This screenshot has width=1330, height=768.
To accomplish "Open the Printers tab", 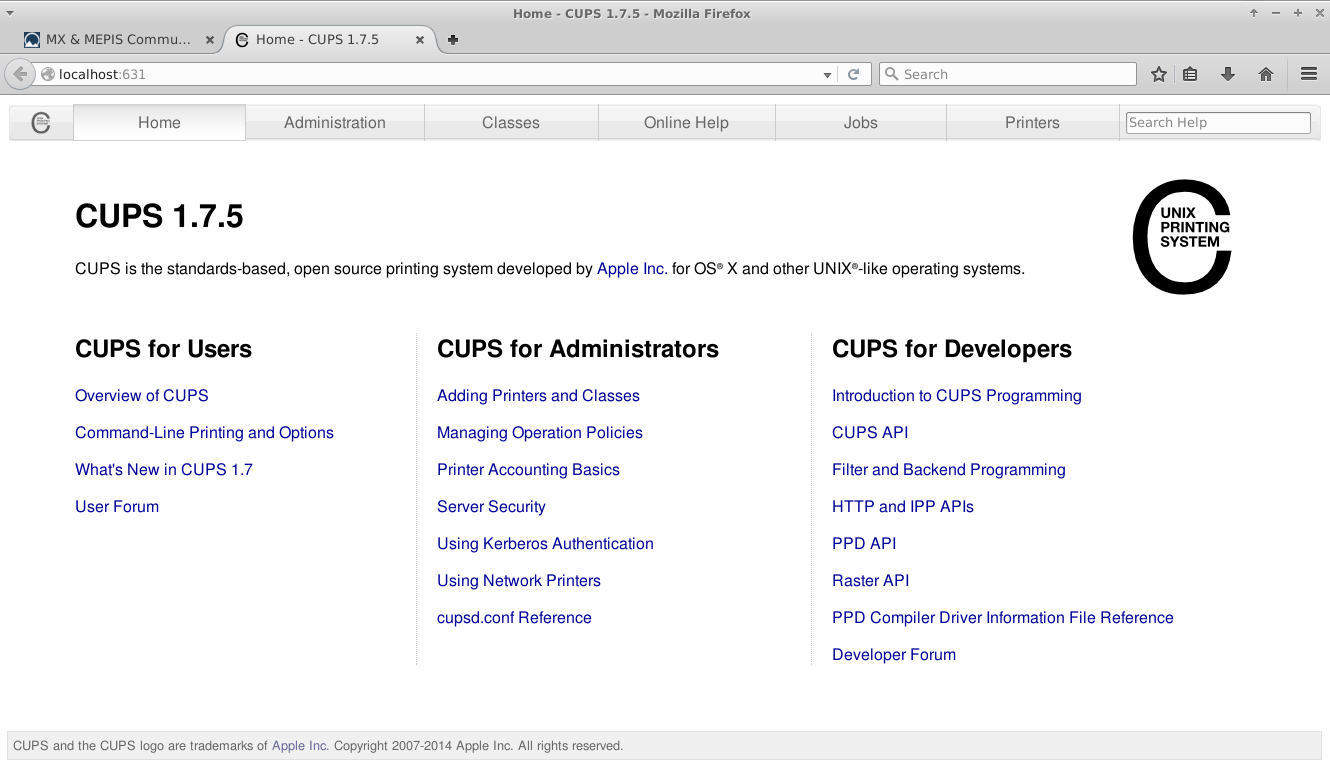I will point(1032,123).
